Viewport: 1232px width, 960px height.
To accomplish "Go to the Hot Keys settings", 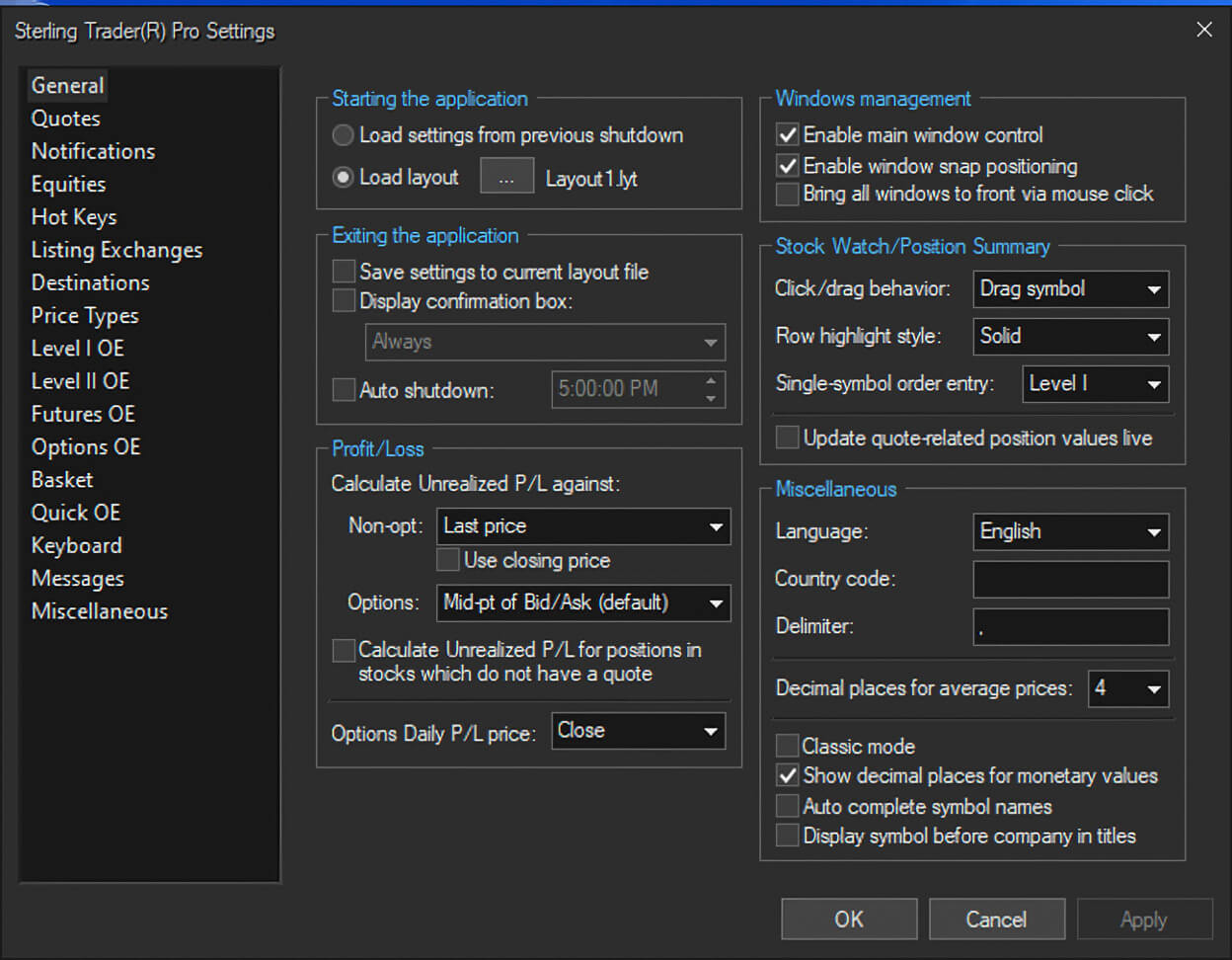I will click(74, 217).
